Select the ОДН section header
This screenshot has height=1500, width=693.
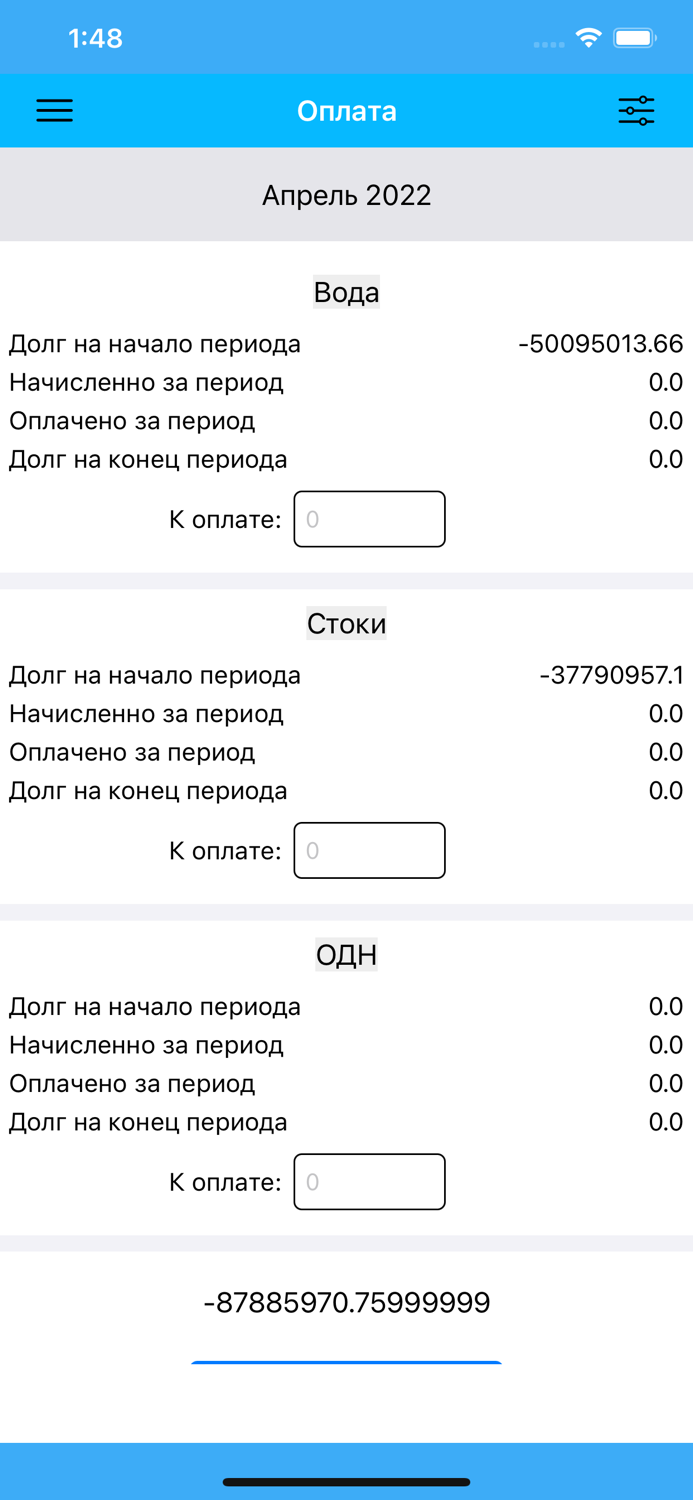[346, 955]
